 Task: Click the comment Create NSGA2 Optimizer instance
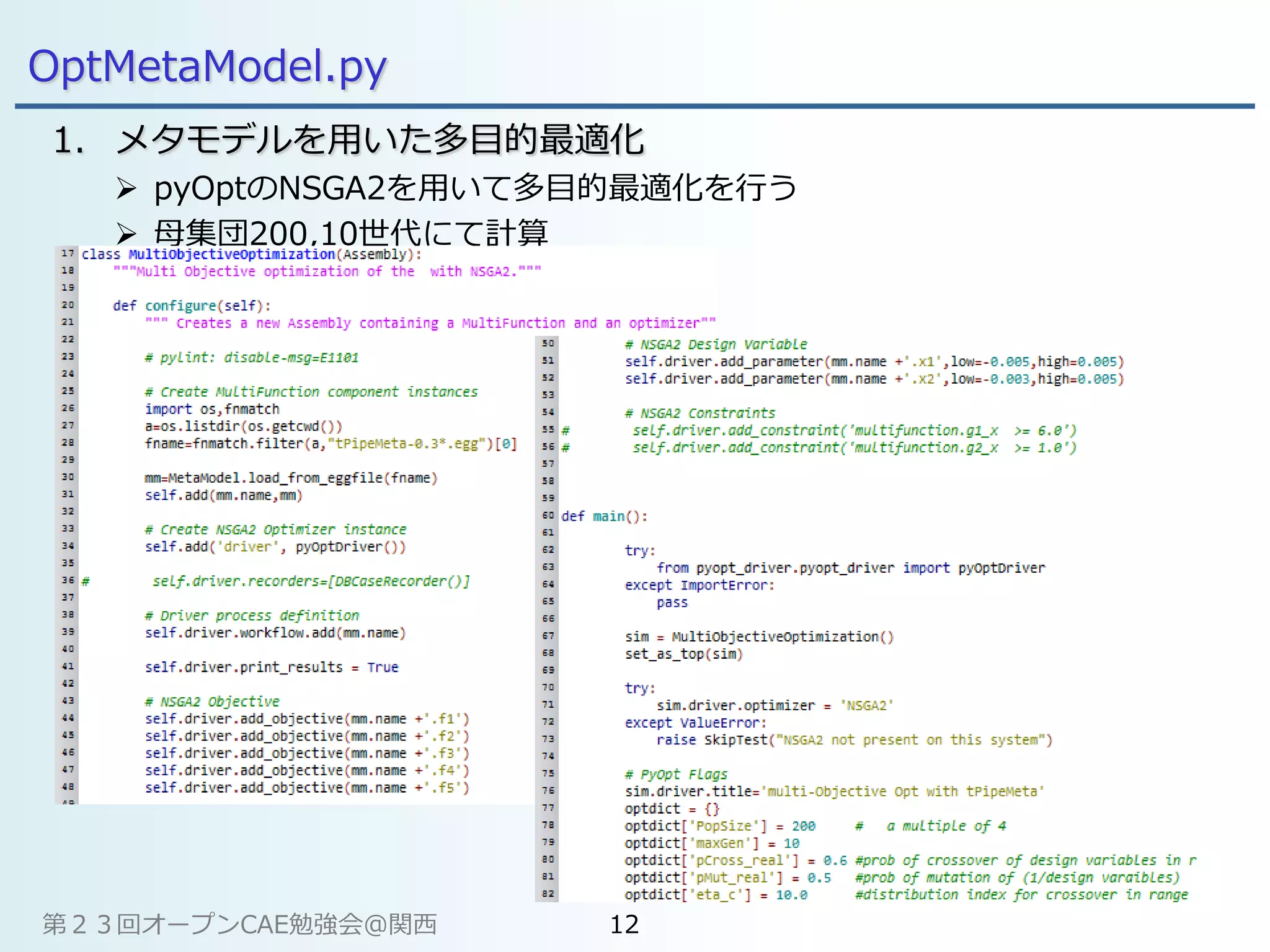tap(276, 529)
